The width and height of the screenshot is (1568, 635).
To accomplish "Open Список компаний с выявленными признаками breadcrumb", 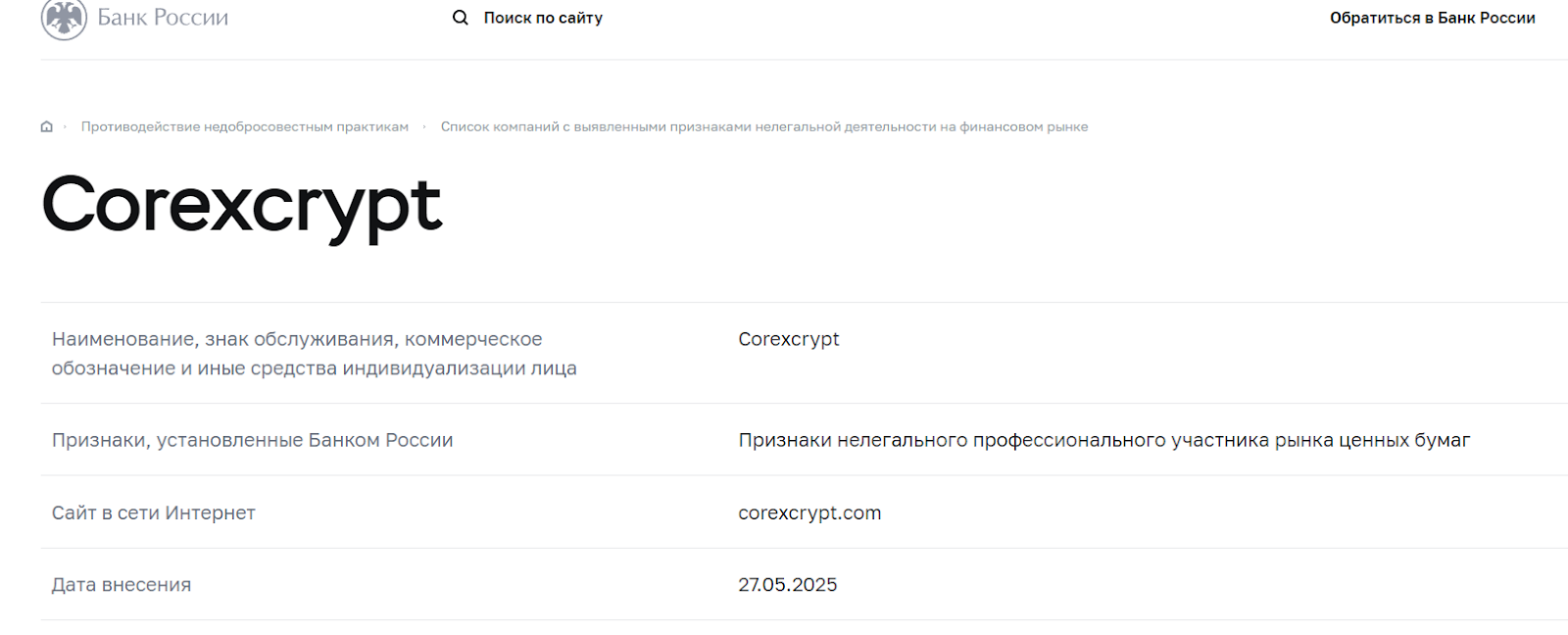I will pos(764,126).
